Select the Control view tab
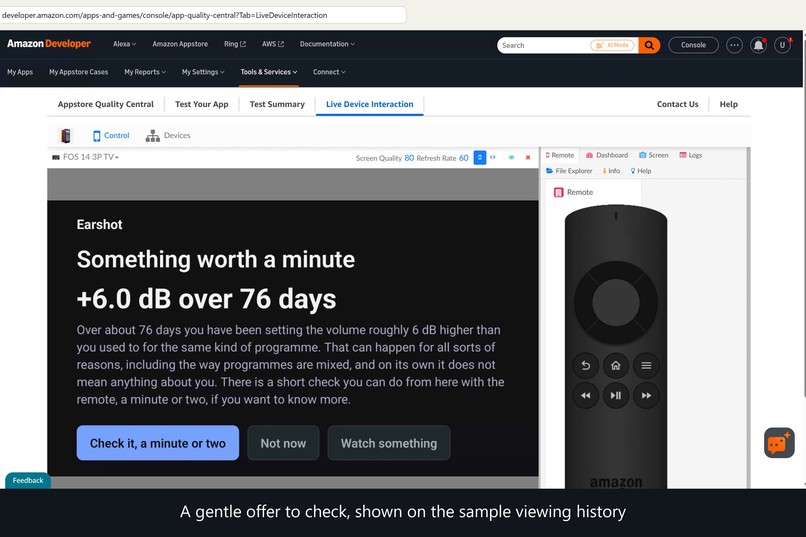 pos(111,136)
